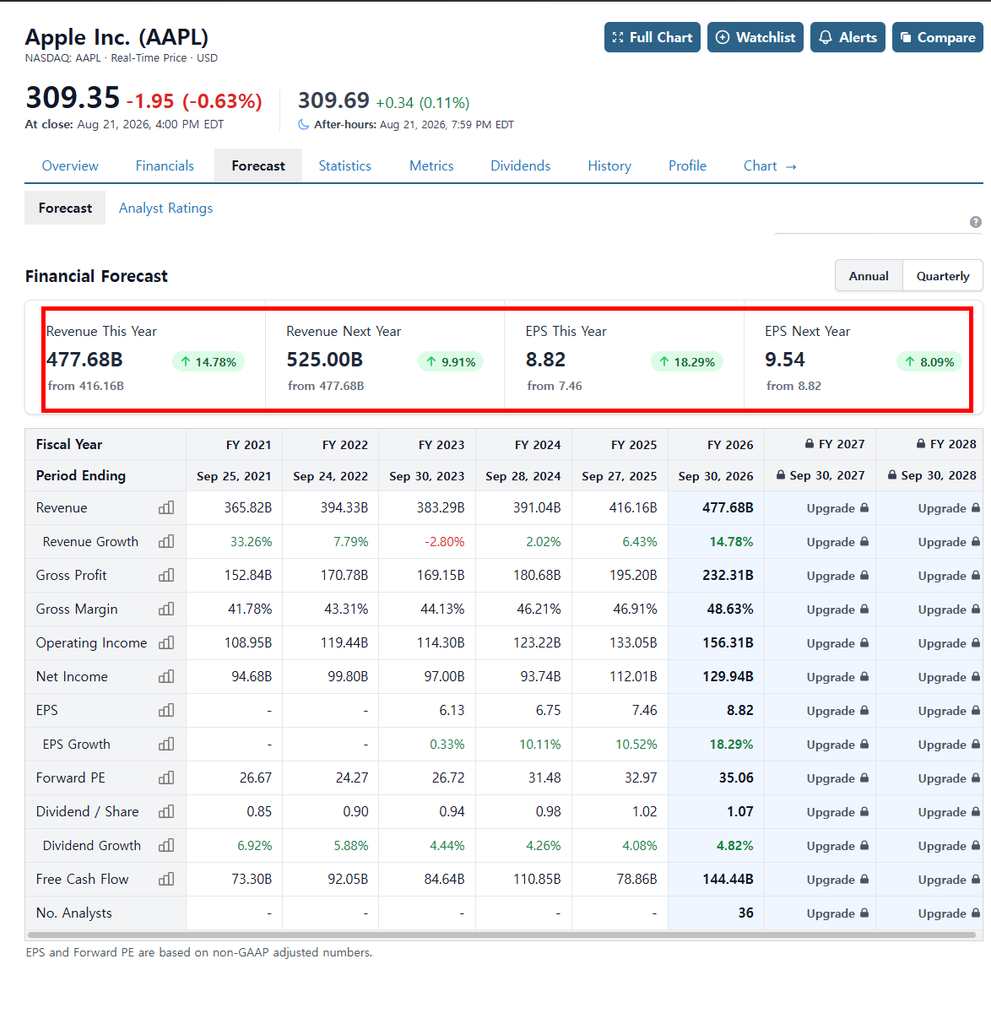
Task: Click the table horizontal scrollbar
Action: [500, 935]
